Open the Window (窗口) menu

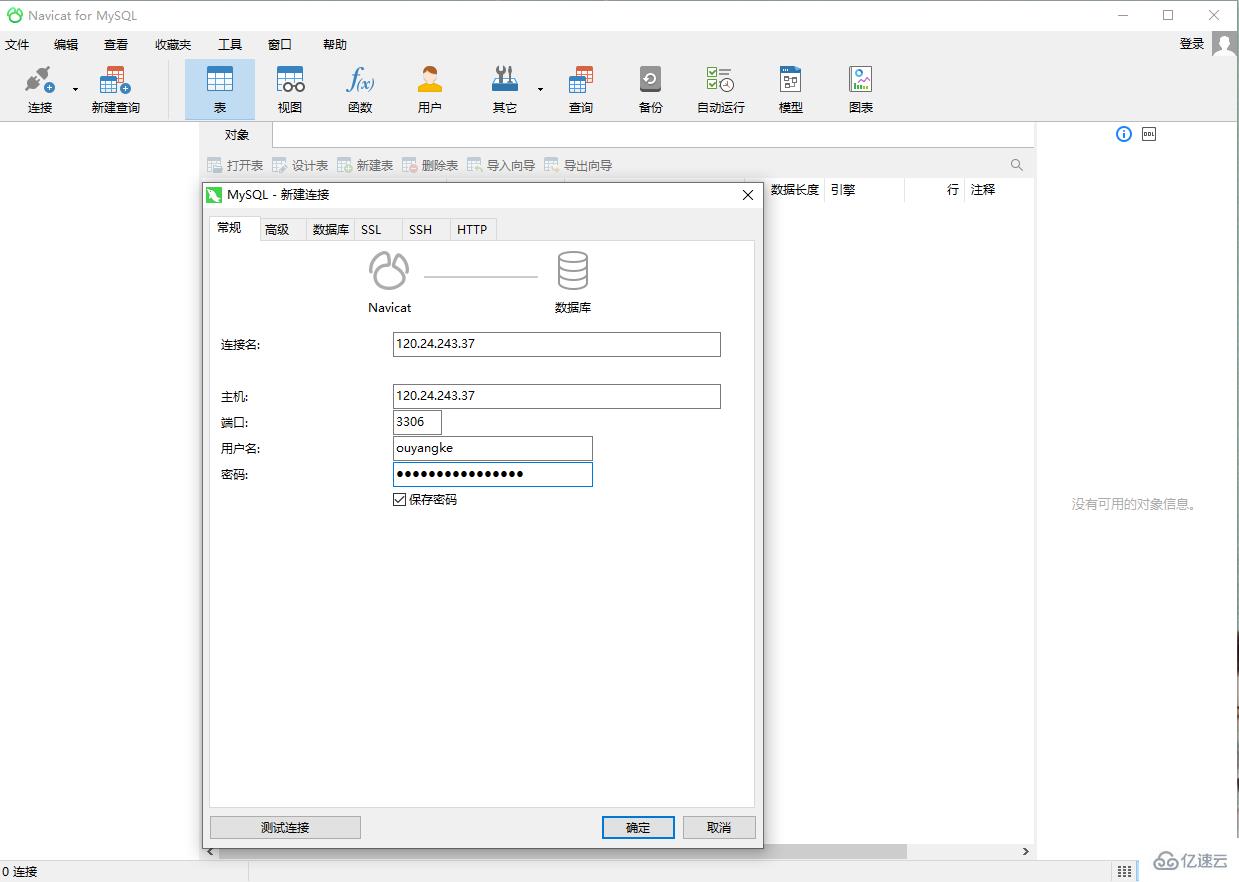click(280, 45)
